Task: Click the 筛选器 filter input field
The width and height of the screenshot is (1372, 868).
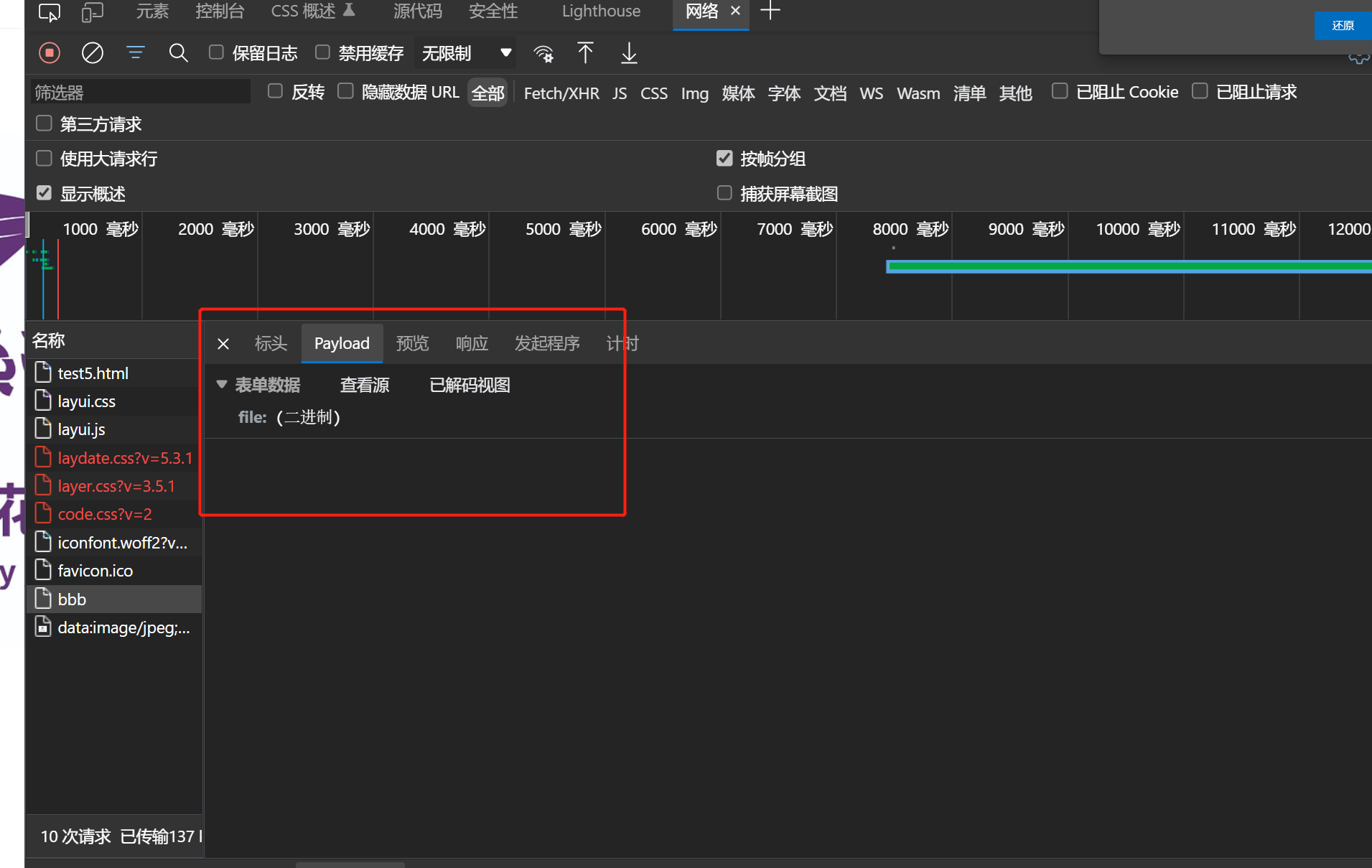Action: 141,93
